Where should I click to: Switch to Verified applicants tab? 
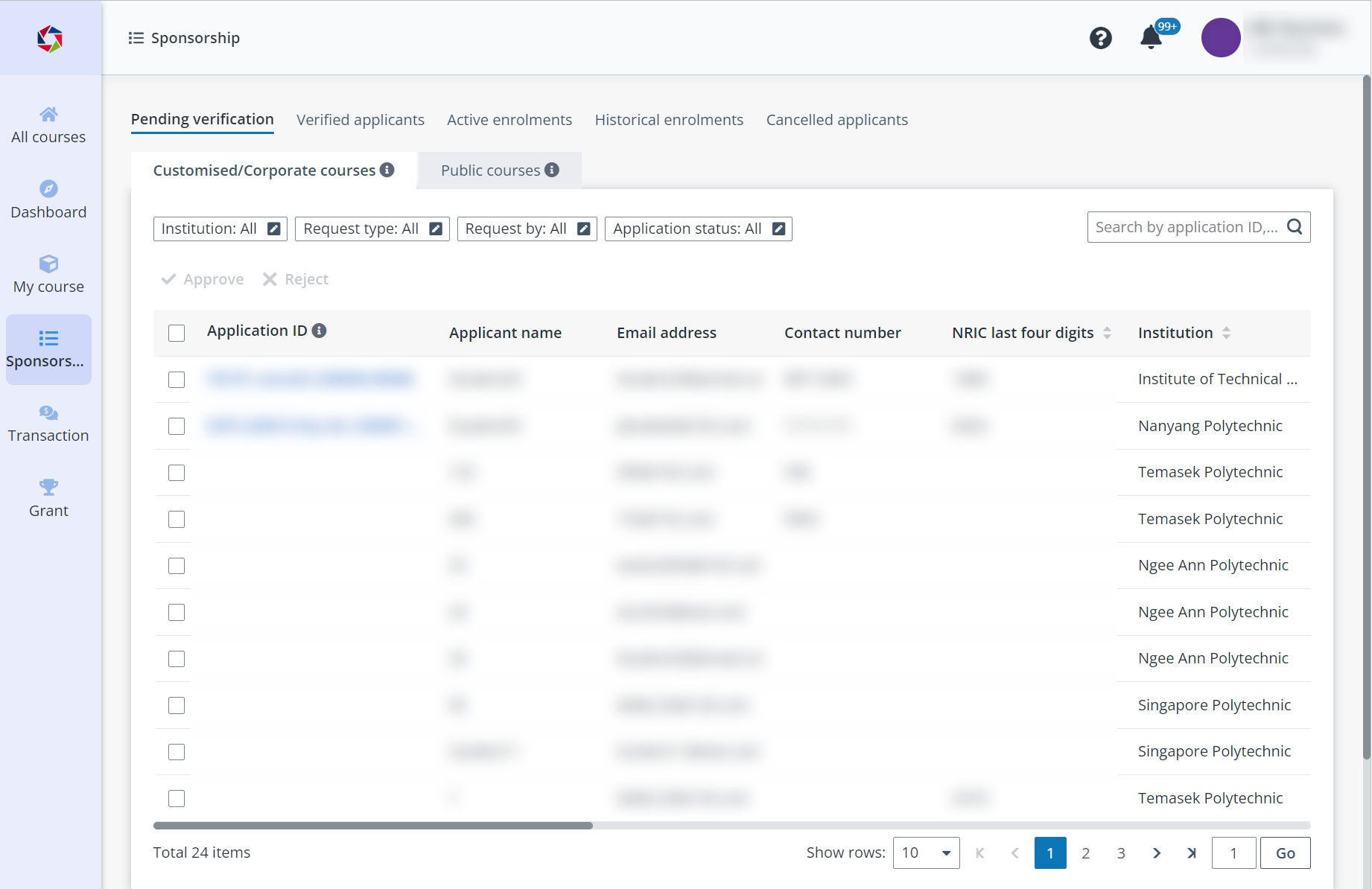pyautogui.click(x=361, y=120)
